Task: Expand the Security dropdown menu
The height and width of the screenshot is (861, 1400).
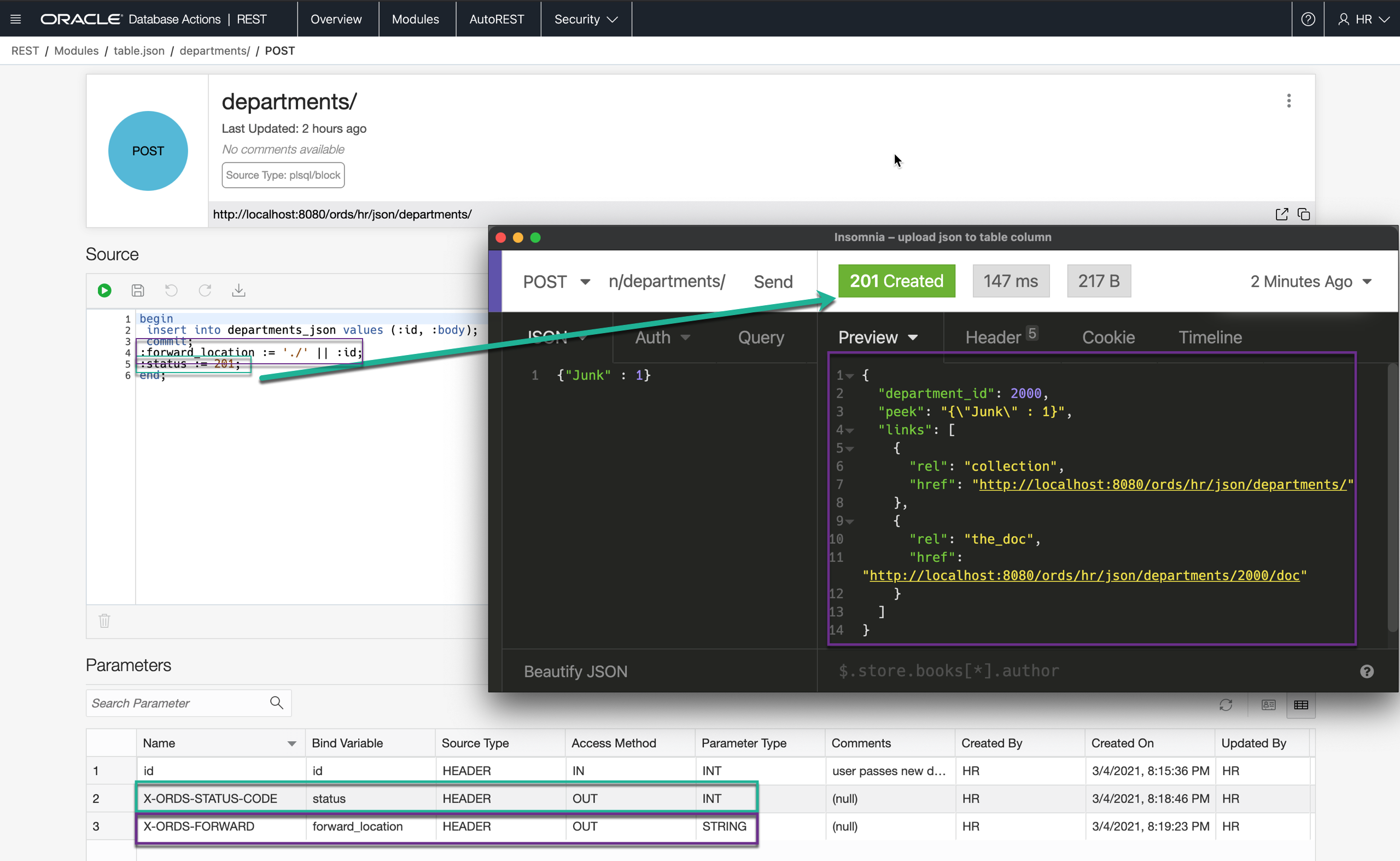Action: pyautogui.click(x=585, y=19)
